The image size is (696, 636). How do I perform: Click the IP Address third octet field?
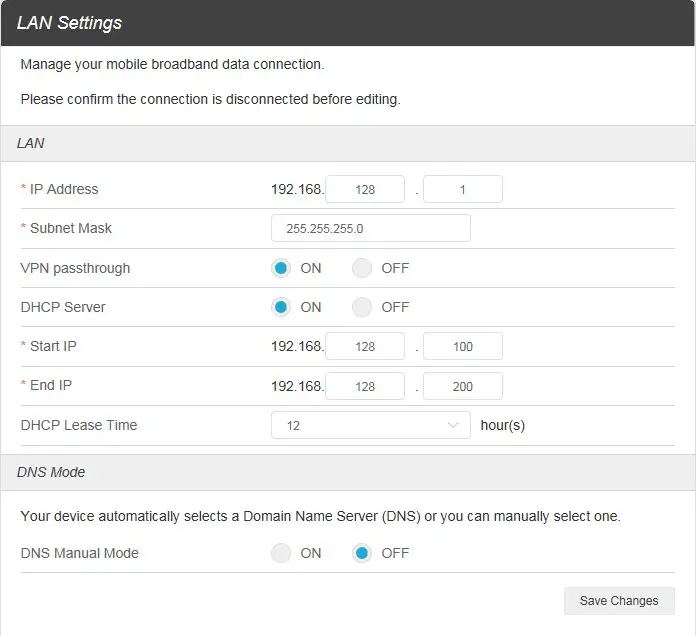(x=365, y=189)
